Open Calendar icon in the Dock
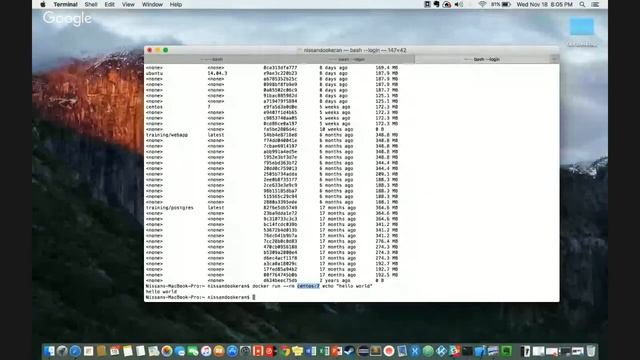The image size is (640, 360). 115,351
